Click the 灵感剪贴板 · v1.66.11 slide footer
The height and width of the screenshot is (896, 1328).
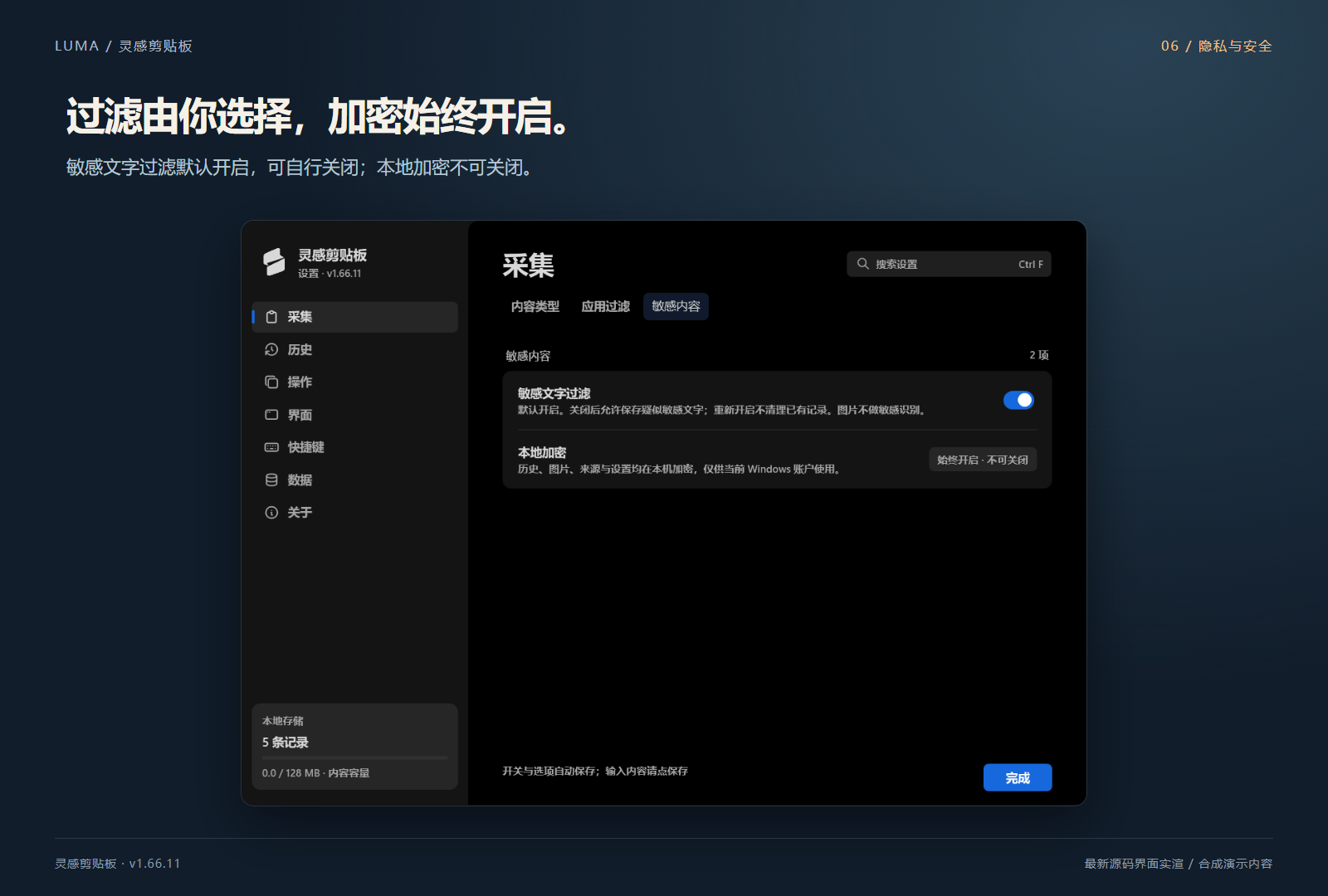point(118,864)
